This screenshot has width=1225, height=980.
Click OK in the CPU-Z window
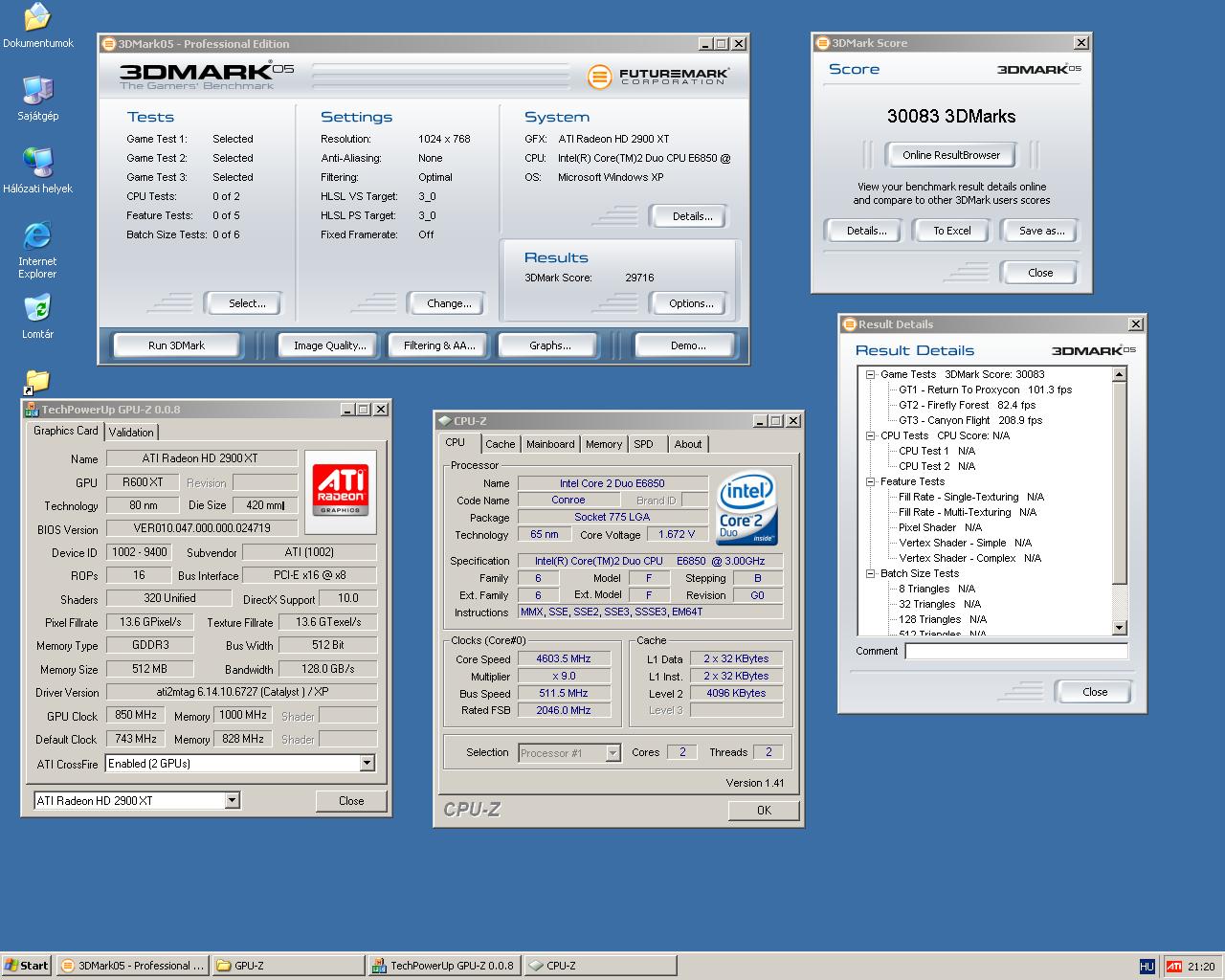click(x=764, y=811)
